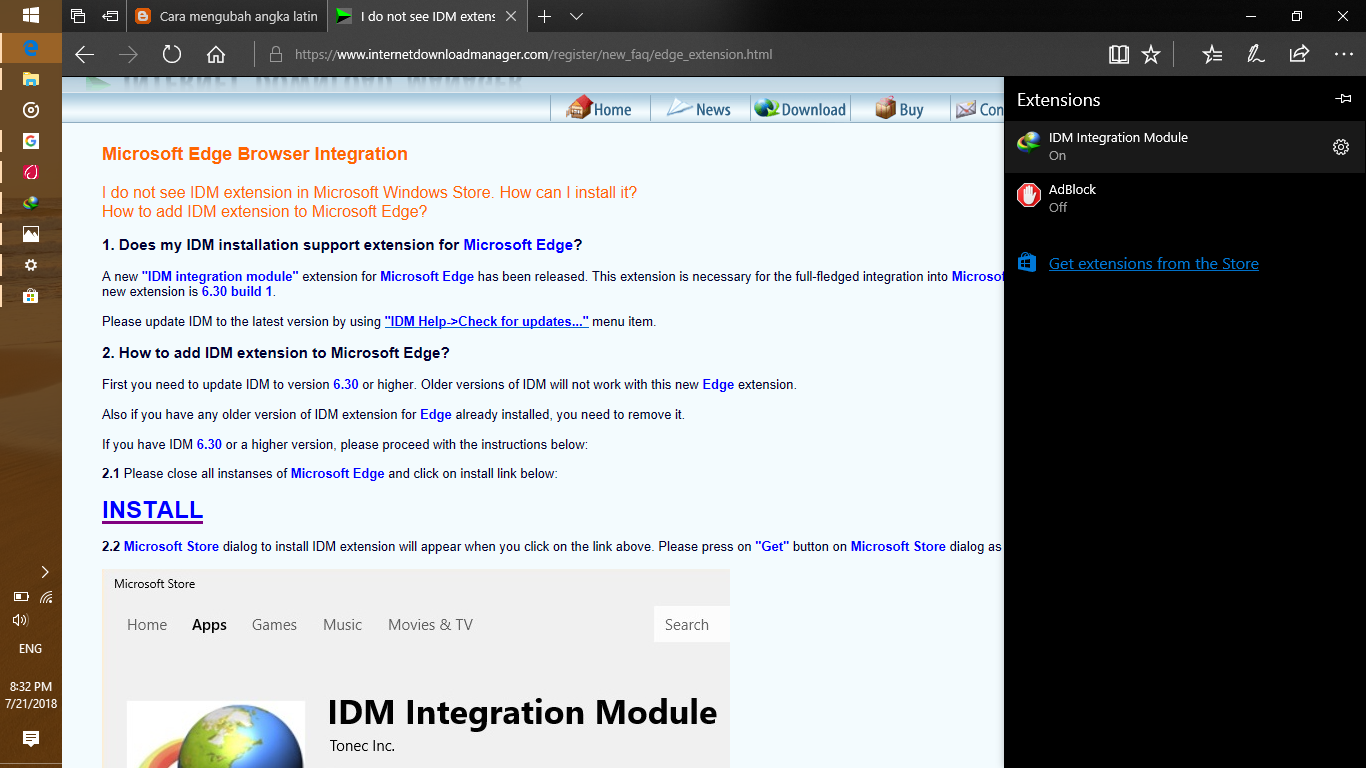Share this page using the share icon
Image resolution: width=1366 pixels, height=768 pixels.
1297,54
